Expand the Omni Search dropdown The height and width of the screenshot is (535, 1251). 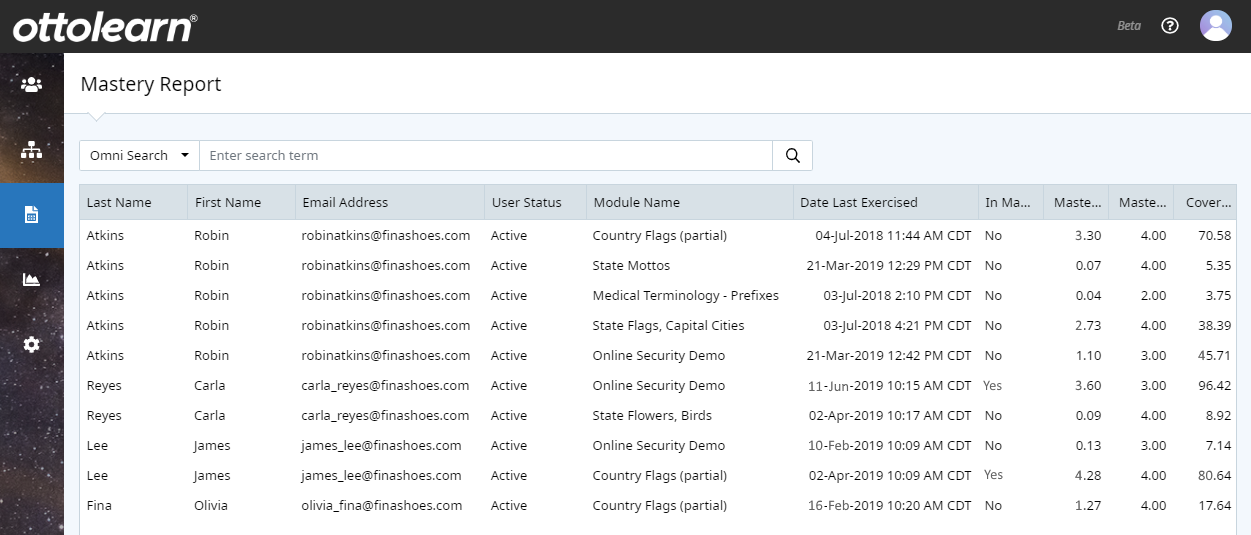[x=139, y=155]
